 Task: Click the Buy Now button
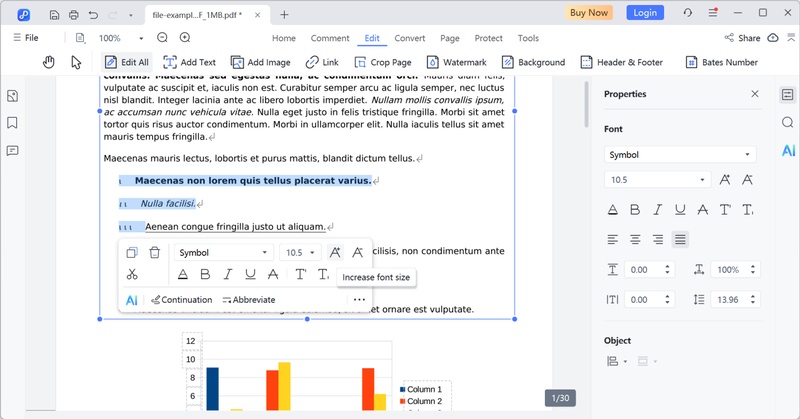[589, 13]
